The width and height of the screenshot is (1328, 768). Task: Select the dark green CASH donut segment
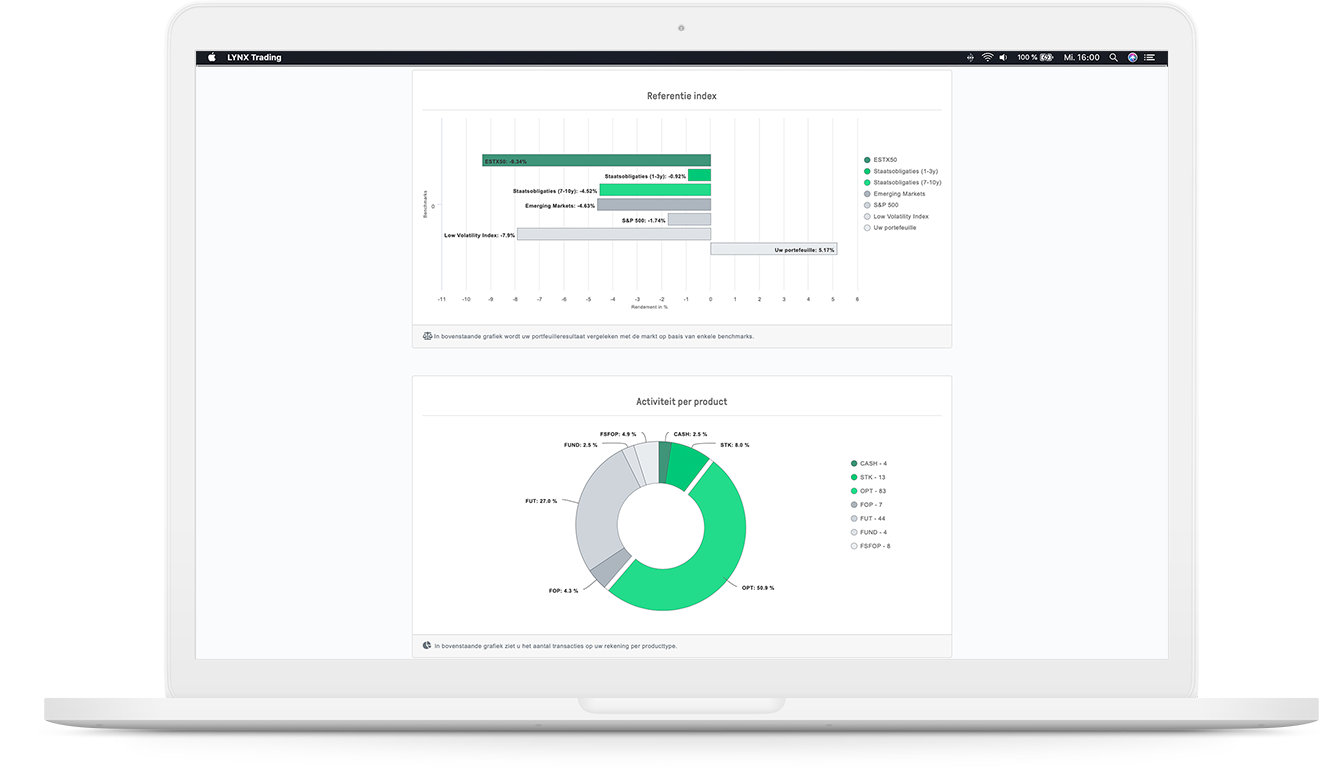point(665,461)
